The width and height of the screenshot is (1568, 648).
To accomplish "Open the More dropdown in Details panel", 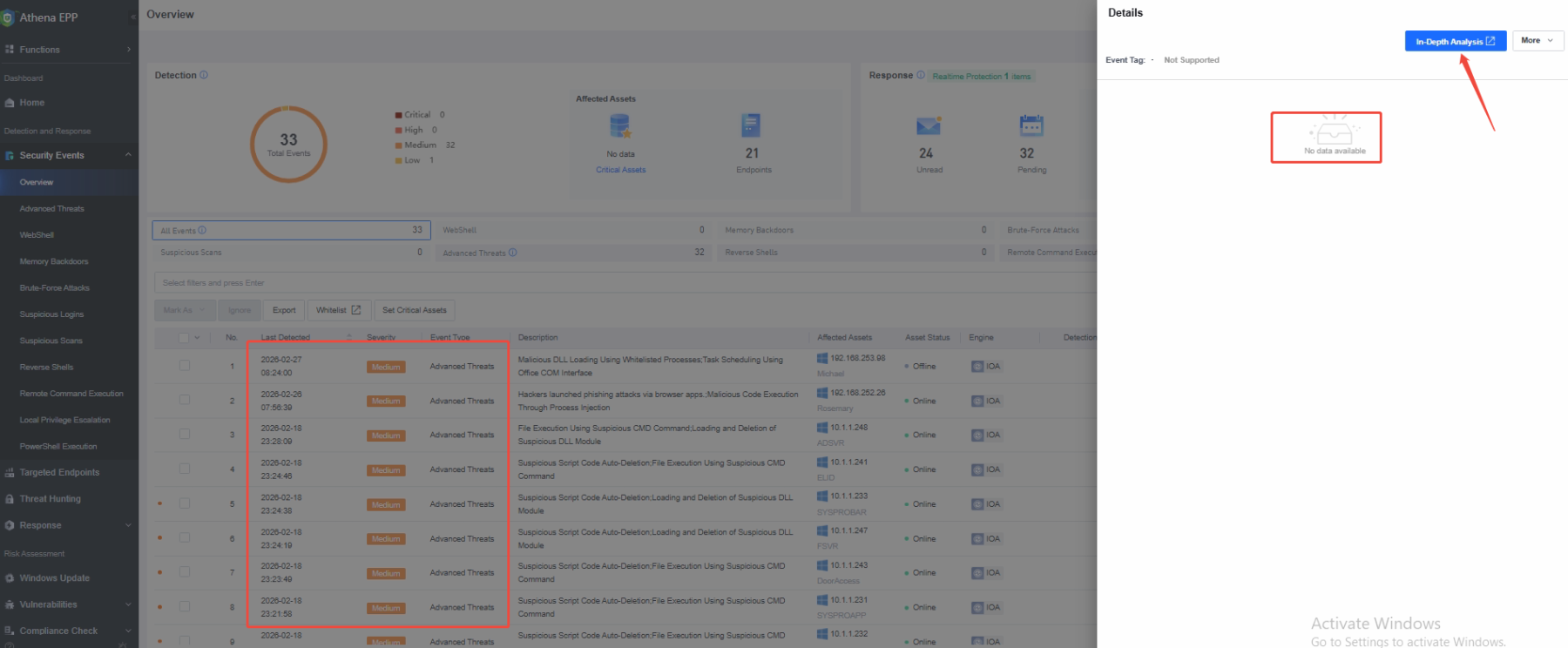I will pyautogui.click(x=1538, y=41).
